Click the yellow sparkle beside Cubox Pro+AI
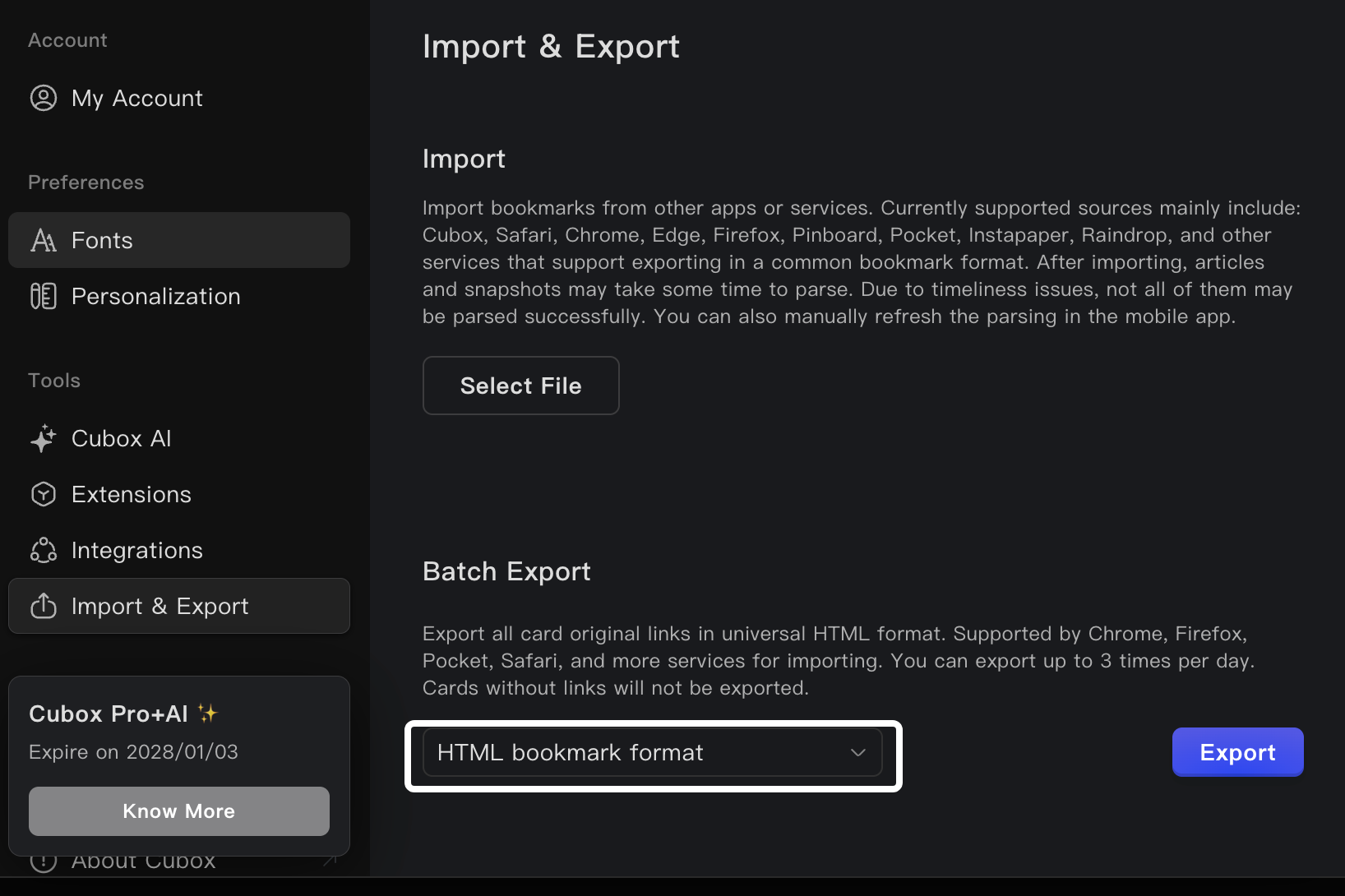The image size is (1345, 896). pyautogui.click(x=208, y=713)
